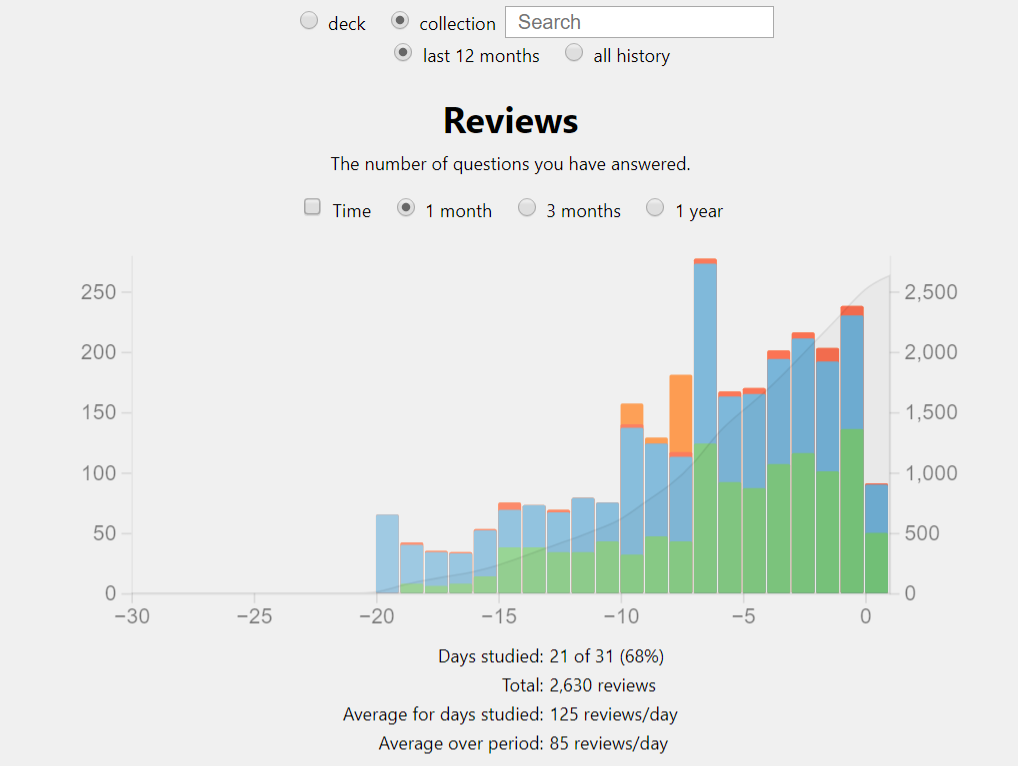Choose the last 12 months option
This screenshot has width=1018, height=766.
[403, 53]
